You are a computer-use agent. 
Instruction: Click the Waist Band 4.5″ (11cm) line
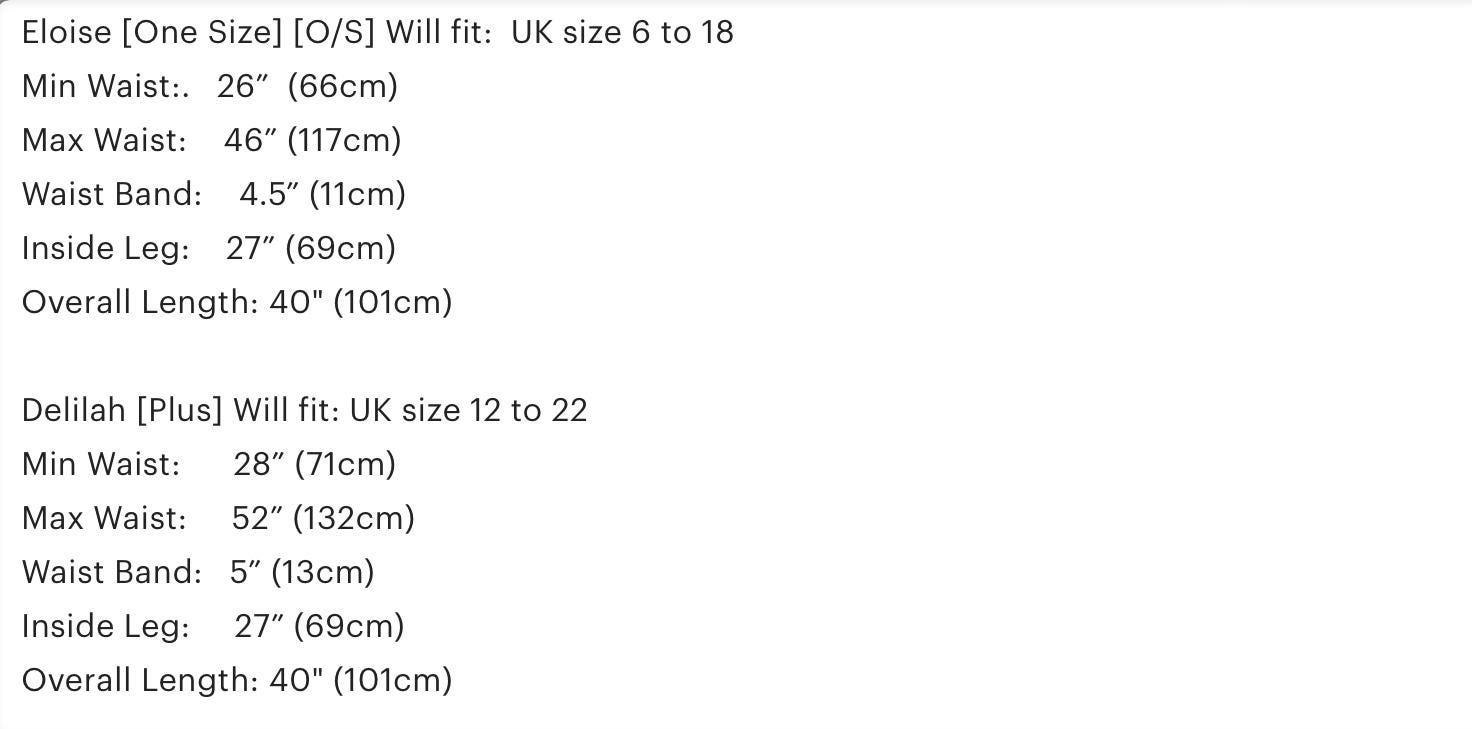pyautogui.click(x=214, y=195)
